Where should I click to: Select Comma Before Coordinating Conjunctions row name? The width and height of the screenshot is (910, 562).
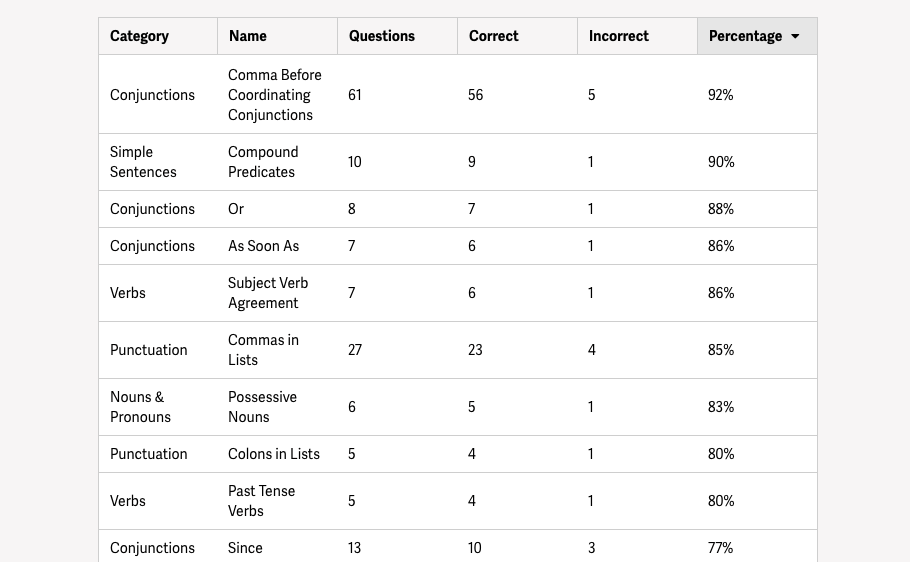tap(275, 95)
